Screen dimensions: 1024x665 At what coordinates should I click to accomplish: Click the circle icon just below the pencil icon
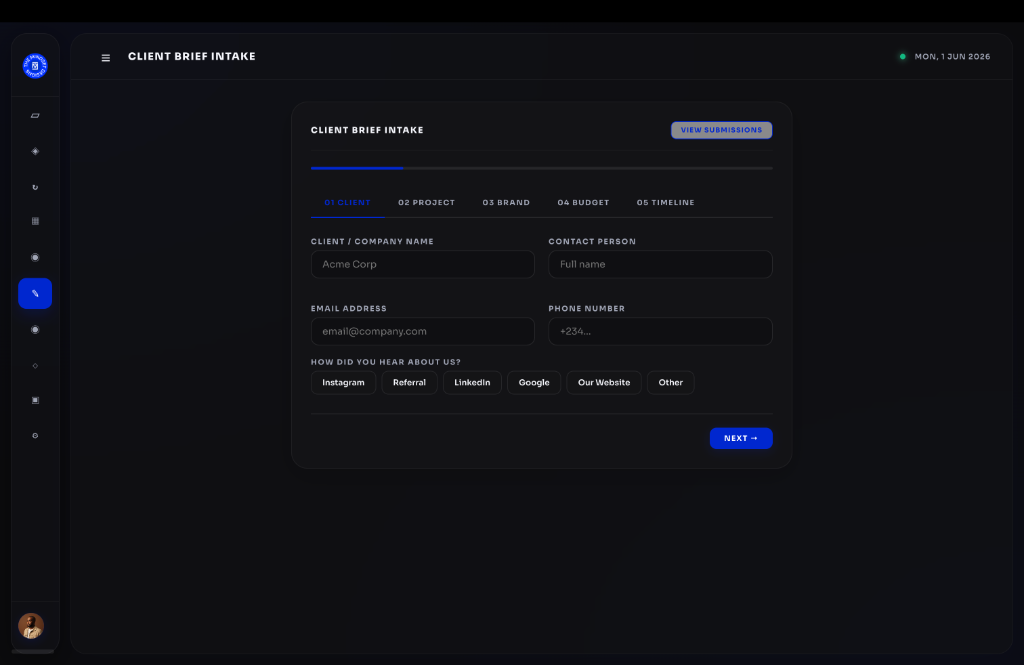(35, 330)
